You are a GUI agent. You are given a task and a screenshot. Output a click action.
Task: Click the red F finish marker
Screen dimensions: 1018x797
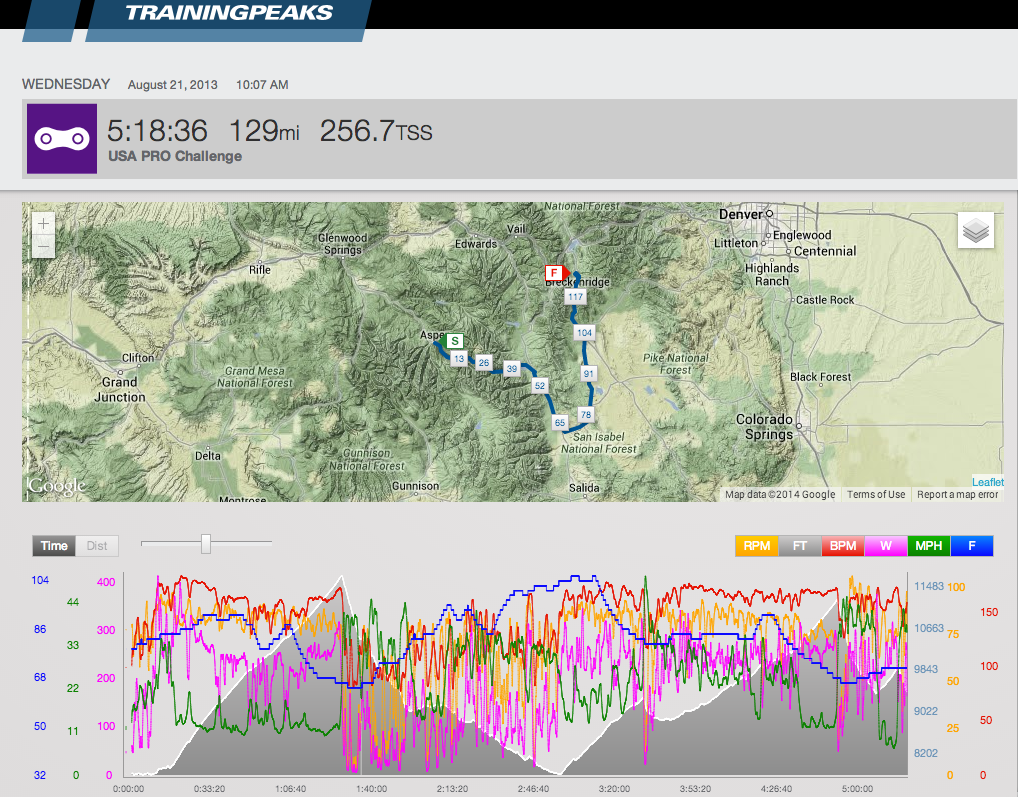(556, 273)
